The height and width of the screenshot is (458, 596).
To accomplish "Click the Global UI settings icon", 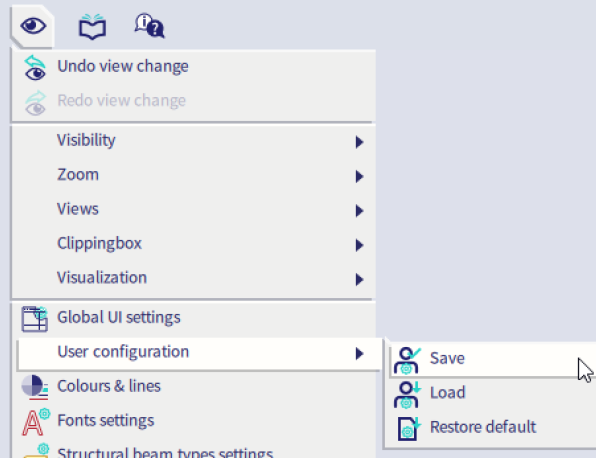I will click(x=35, y=319).
